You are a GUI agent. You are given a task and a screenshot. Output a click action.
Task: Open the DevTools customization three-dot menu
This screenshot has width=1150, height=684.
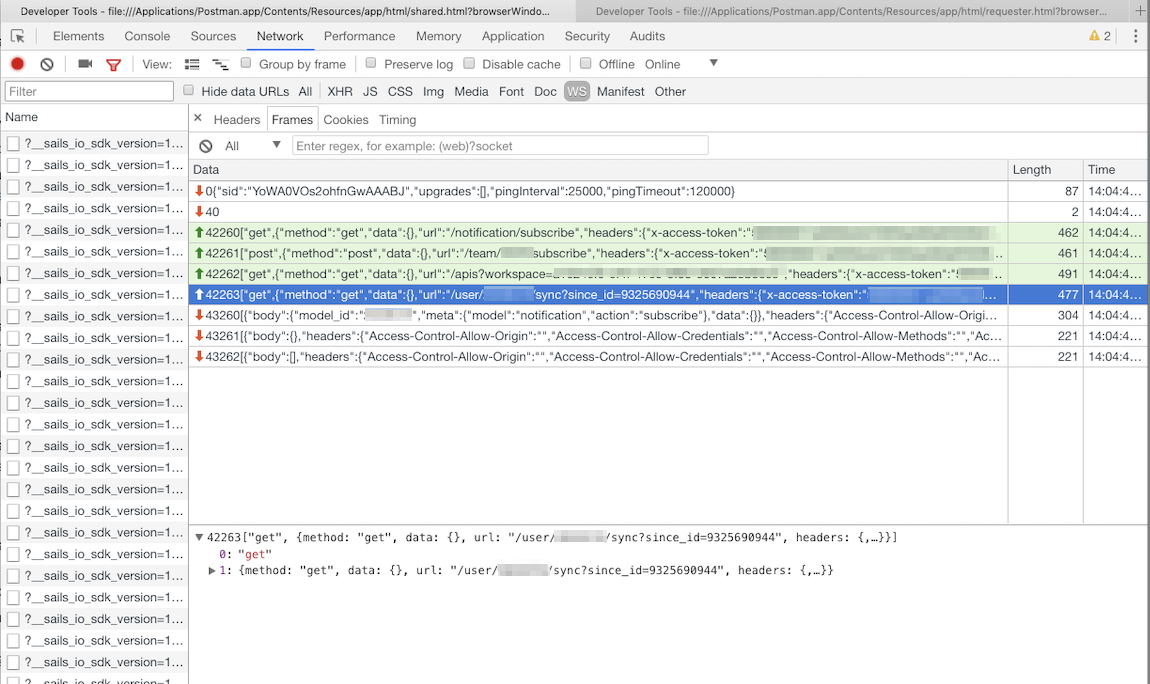click(1135, 36)
